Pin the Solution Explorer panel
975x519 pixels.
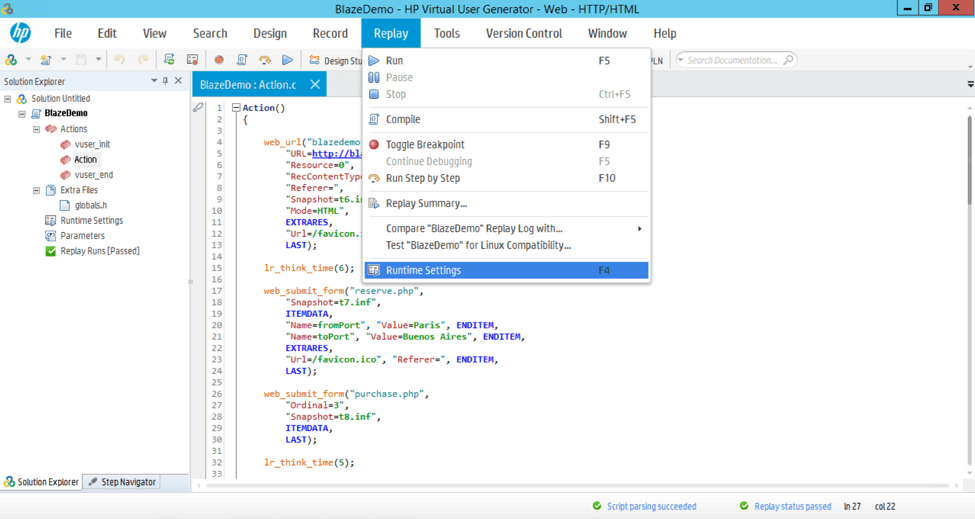pyautogui.click(x=166, y=81)
